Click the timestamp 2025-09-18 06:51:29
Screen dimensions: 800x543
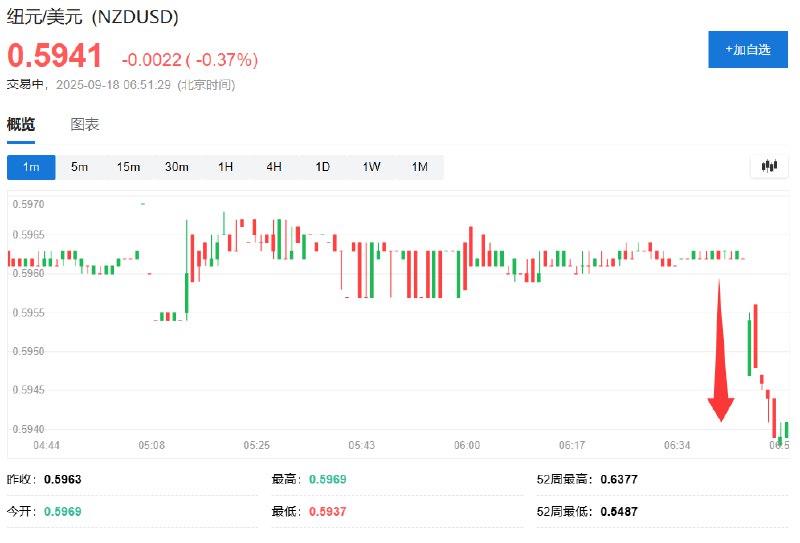(x=113, y=85)
